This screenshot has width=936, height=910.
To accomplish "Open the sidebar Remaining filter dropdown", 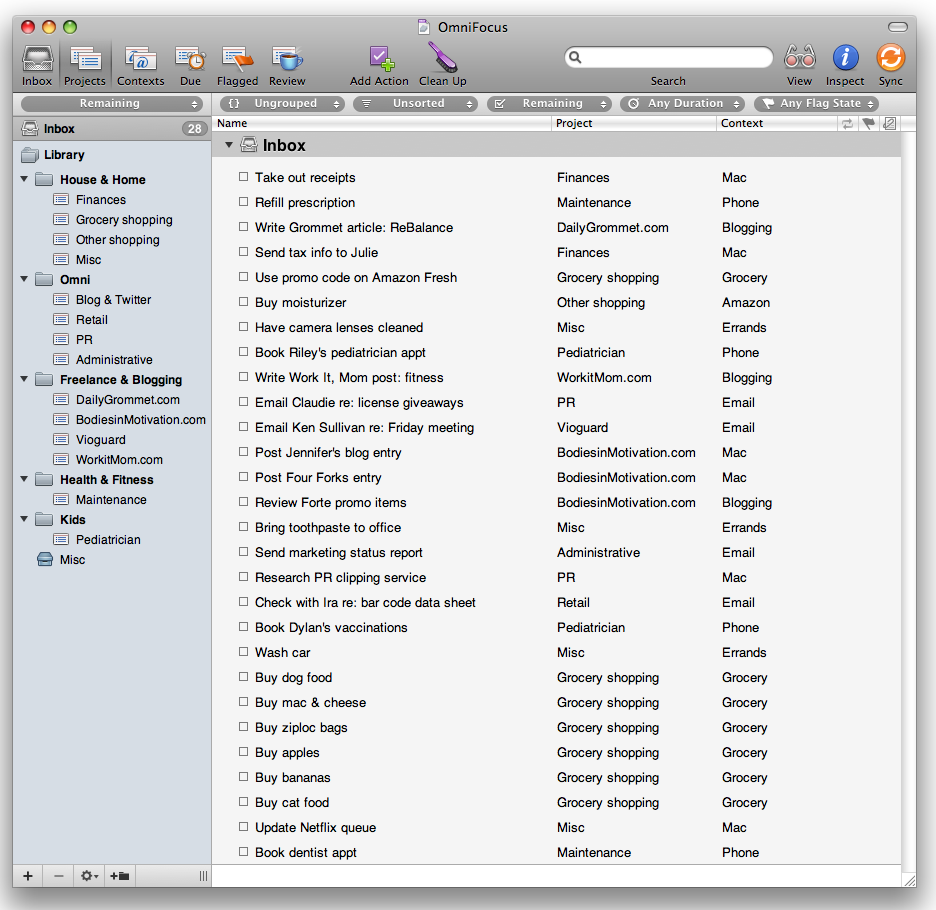I will tap(111, 103).
